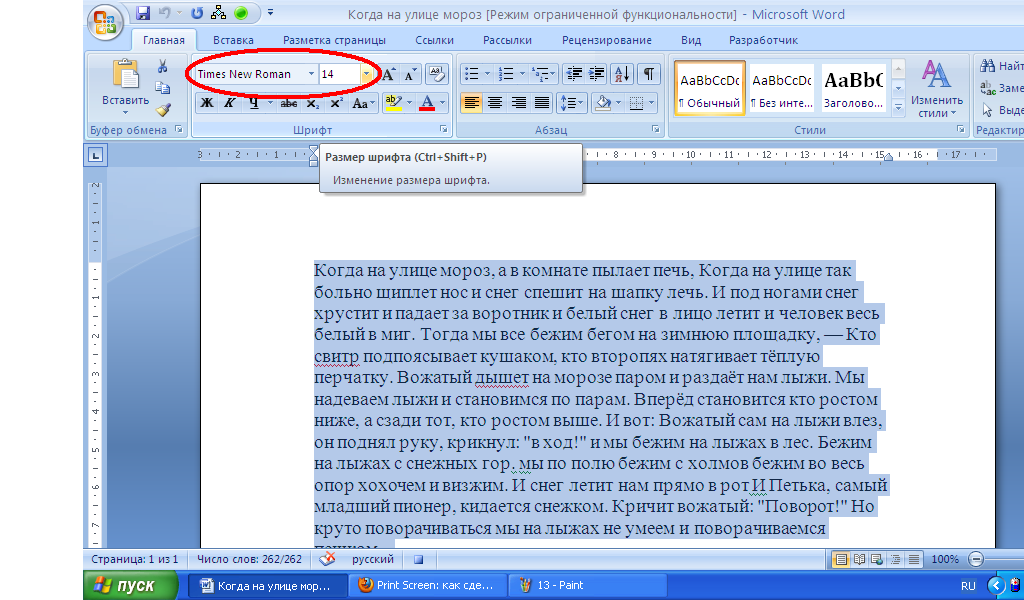Open the font color dropdown arrow
Viewport: 1024px width, 600px height.
443,103
